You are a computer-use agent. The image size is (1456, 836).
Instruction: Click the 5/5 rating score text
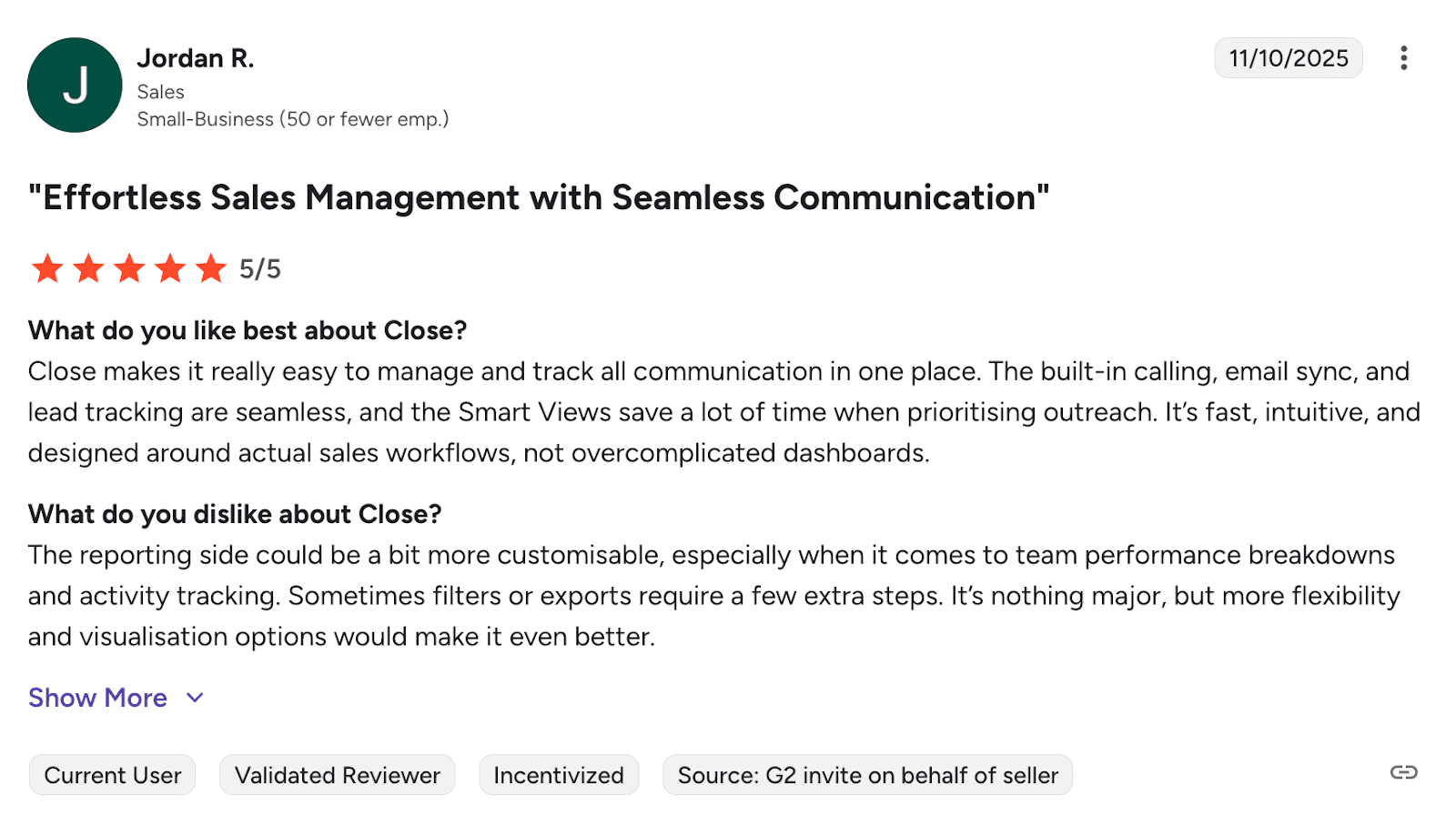pyautogui.click(x=260, y=269)
